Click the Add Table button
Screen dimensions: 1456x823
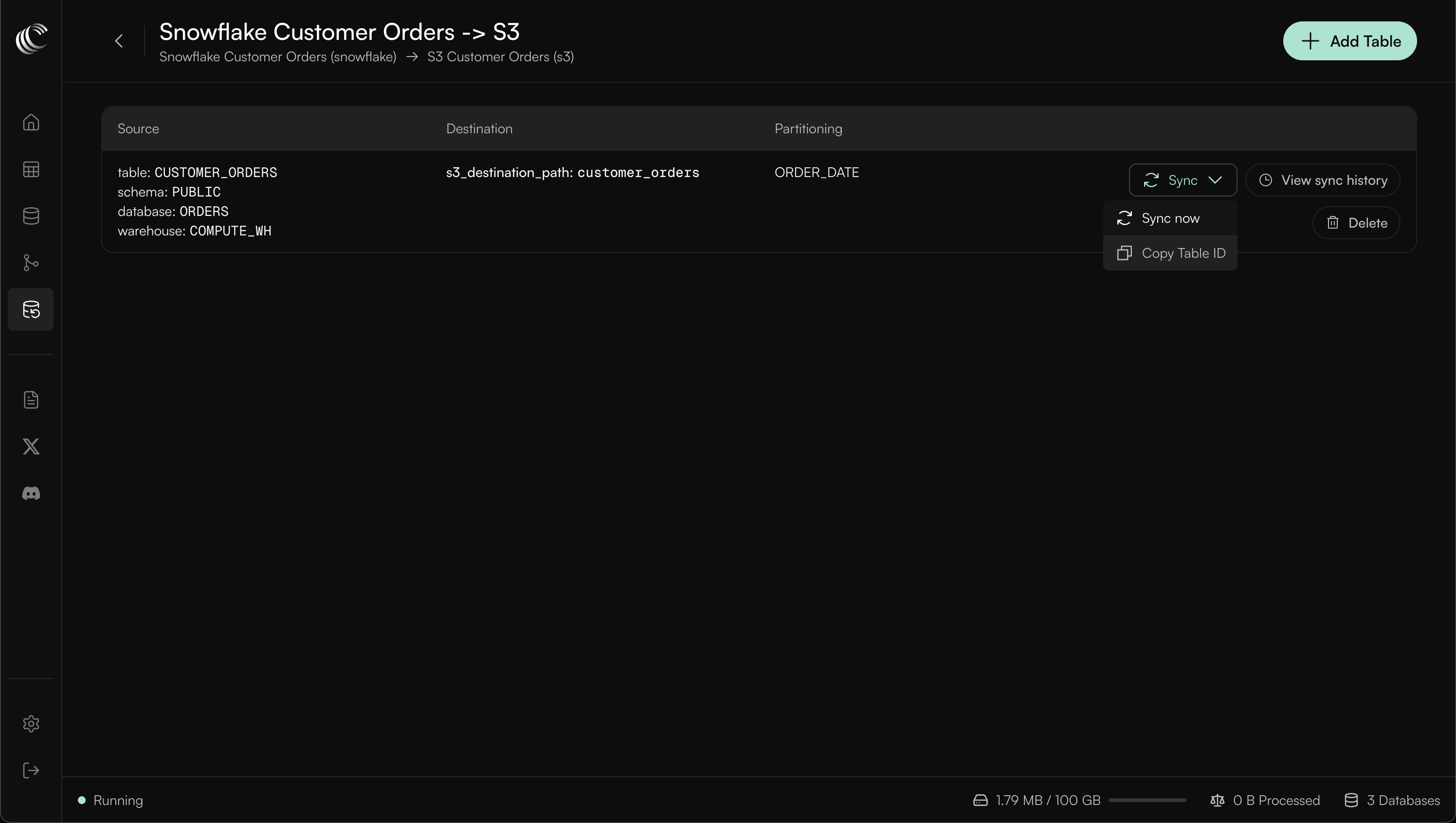click(x=1350, y=41)
